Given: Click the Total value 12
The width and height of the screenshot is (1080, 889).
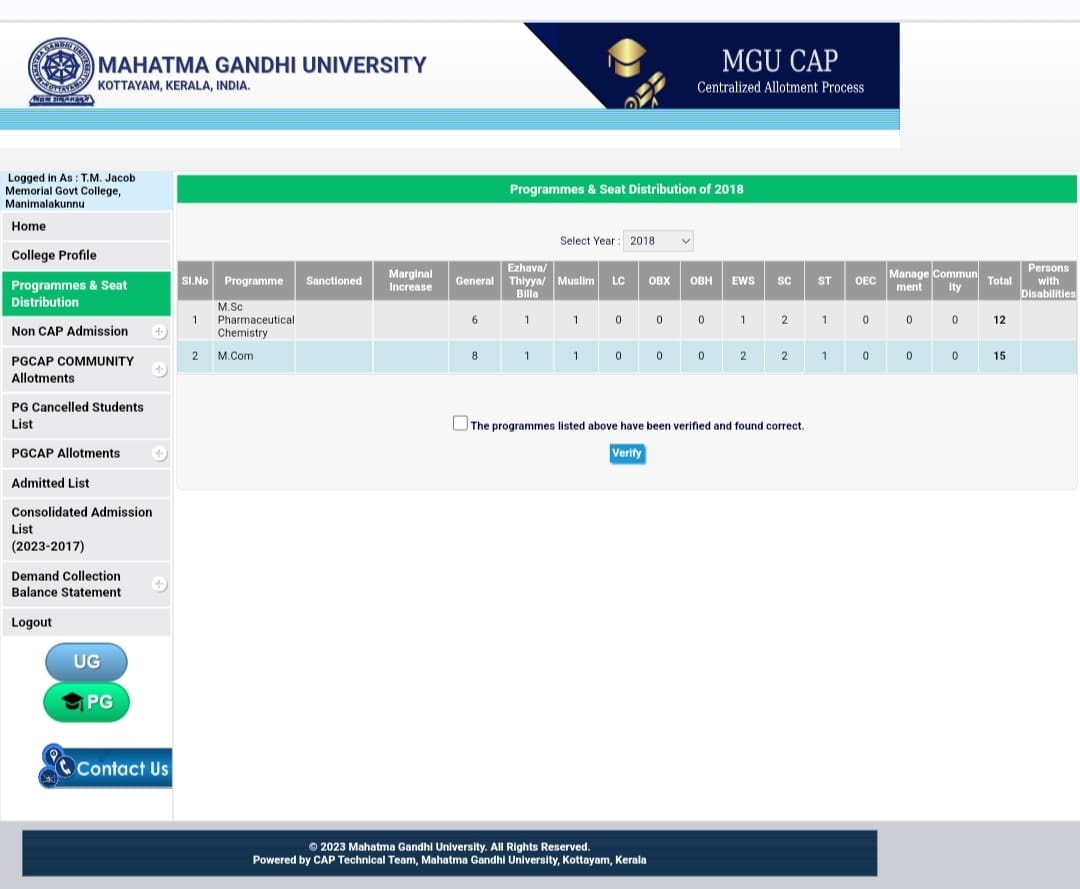Looking at the screenshot, I should coord(999,320).
